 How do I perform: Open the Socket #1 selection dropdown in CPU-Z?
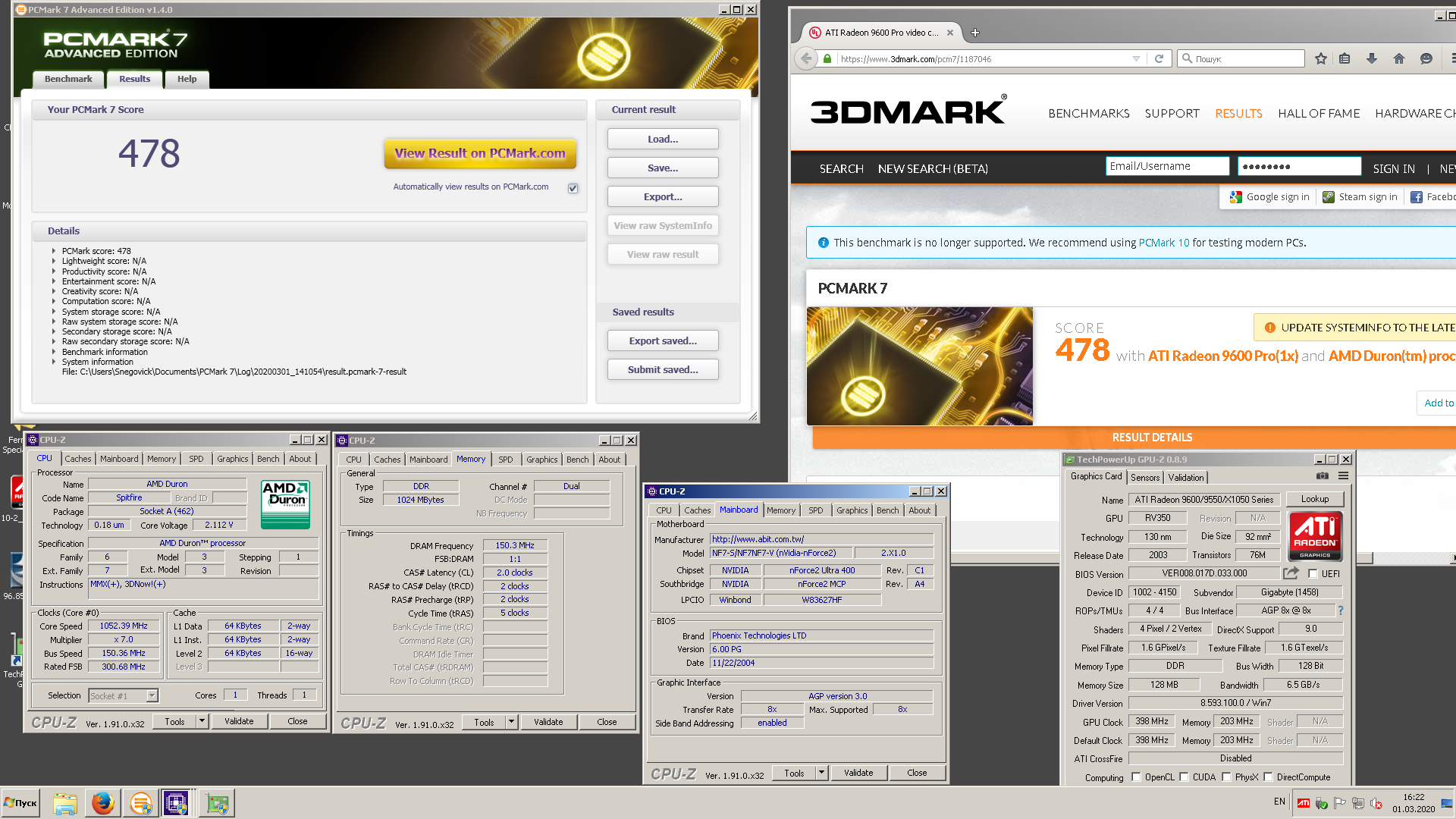[152, 695]
